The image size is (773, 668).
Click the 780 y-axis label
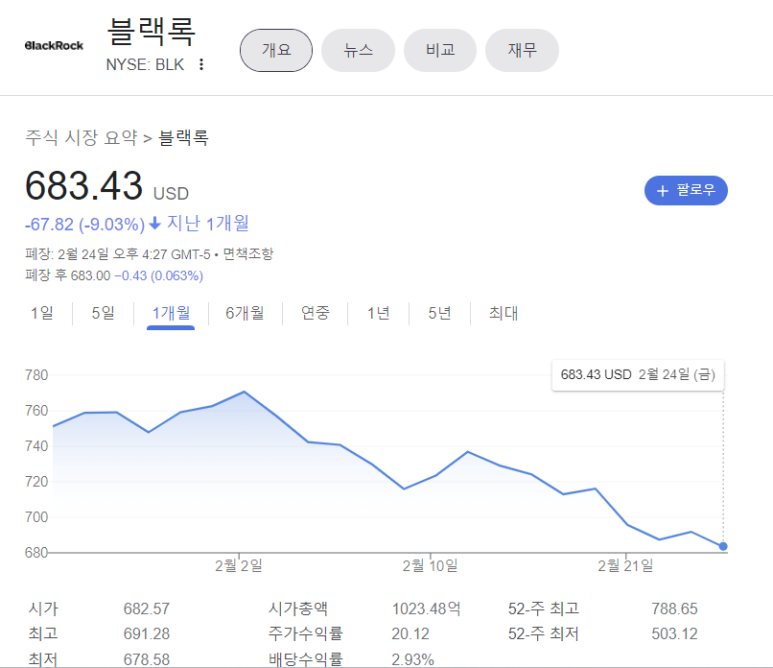[36, 375]
